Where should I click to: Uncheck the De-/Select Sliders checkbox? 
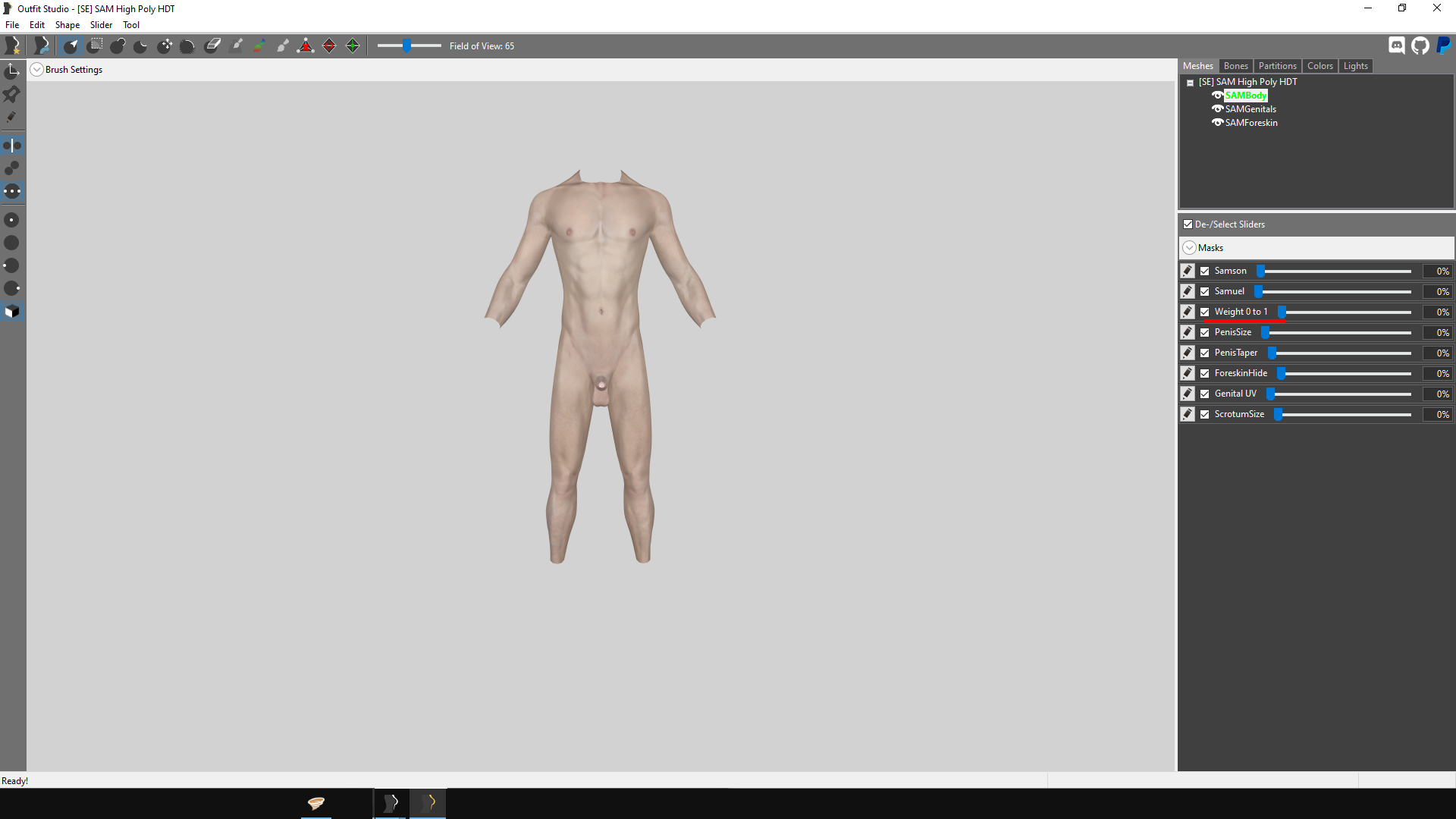coord(1188,224)
